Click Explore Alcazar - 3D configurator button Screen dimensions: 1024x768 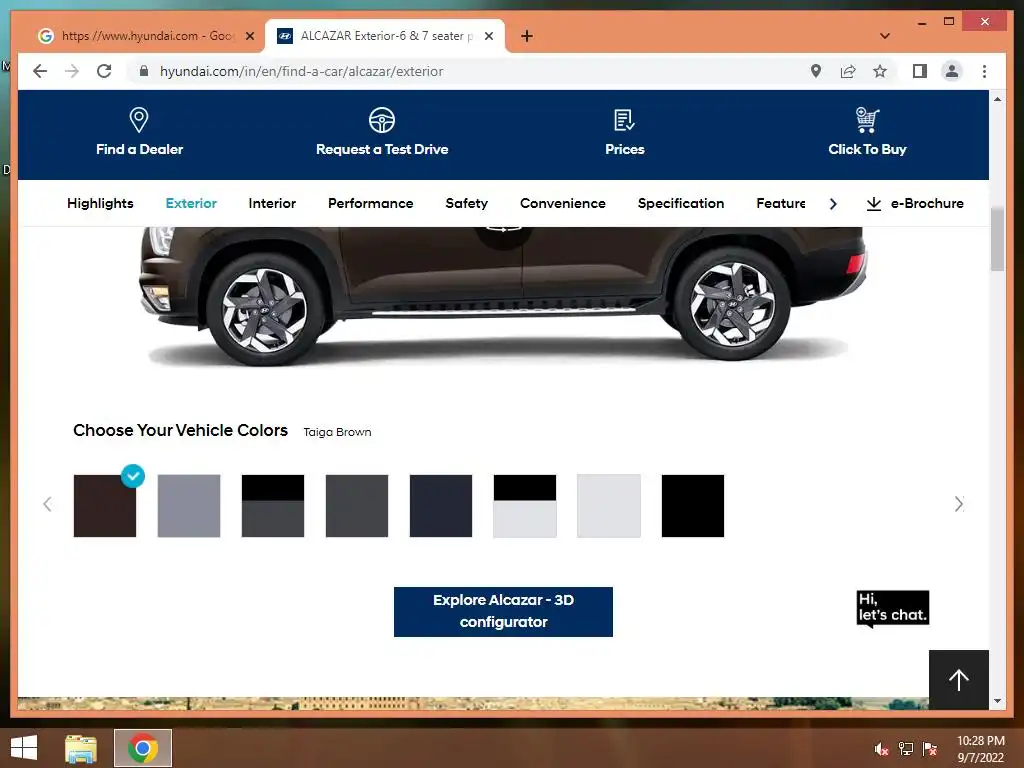[x=503, y=611]
